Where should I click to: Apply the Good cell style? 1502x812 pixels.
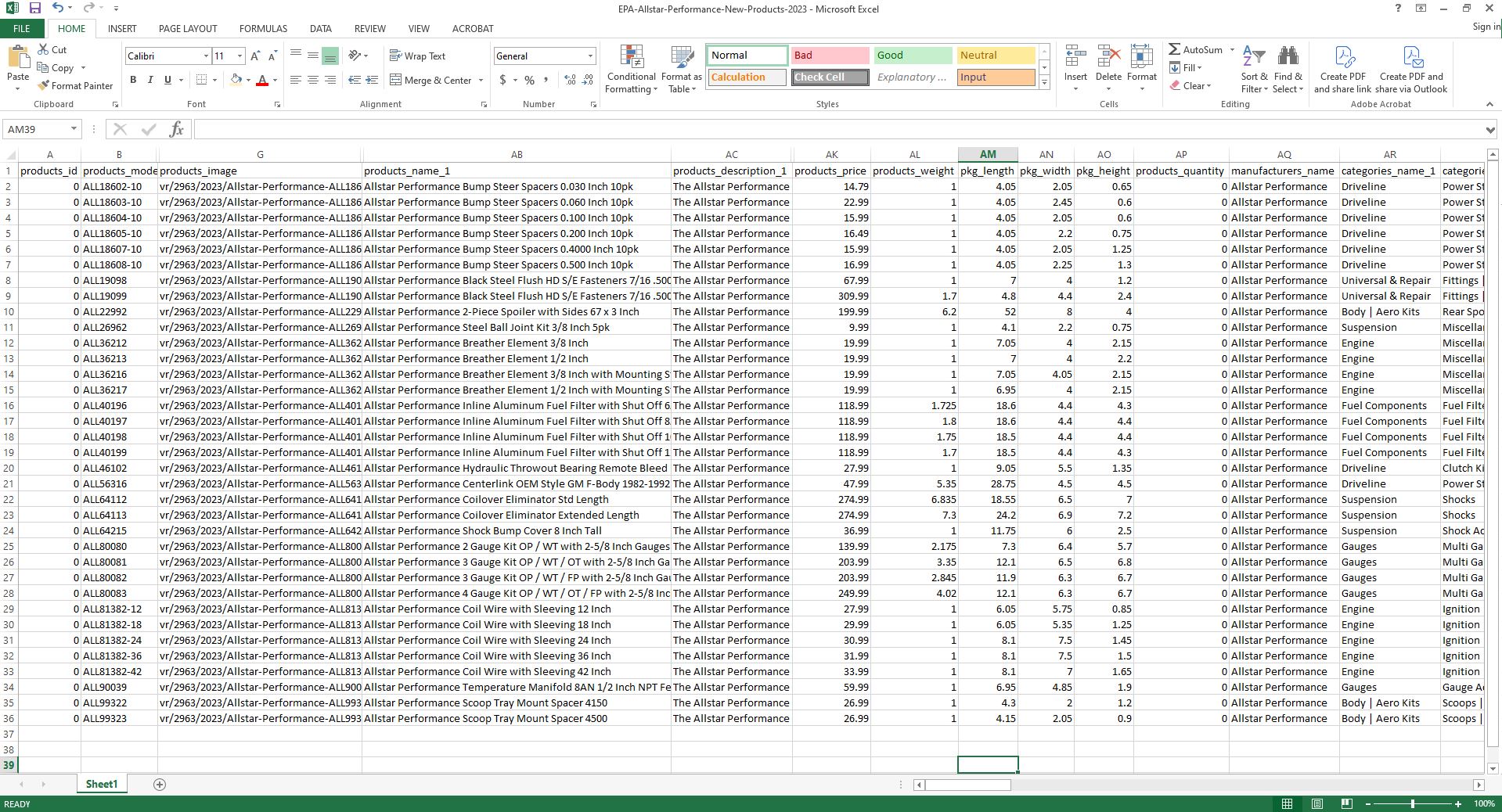[x=913, y=56]
